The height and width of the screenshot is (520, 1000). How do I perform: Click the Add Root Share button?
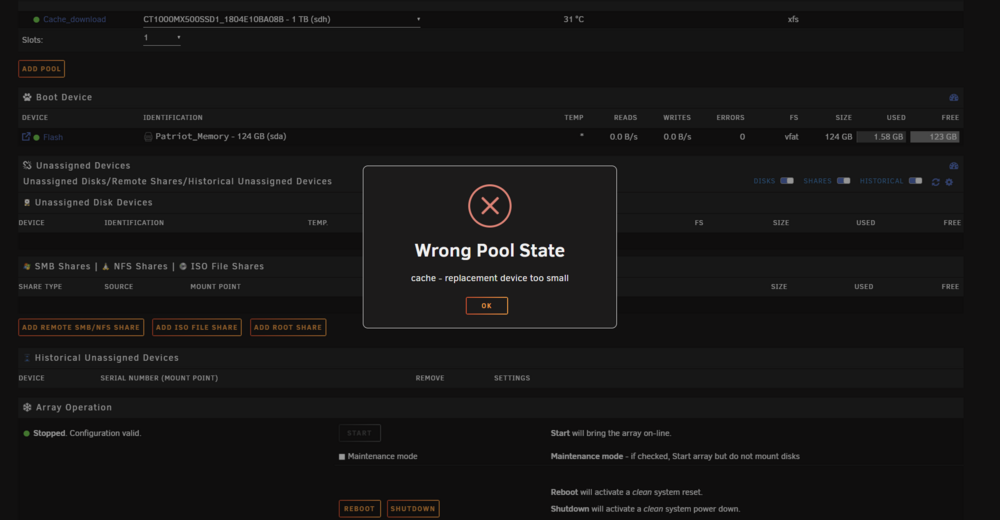(x=288, y=327)
